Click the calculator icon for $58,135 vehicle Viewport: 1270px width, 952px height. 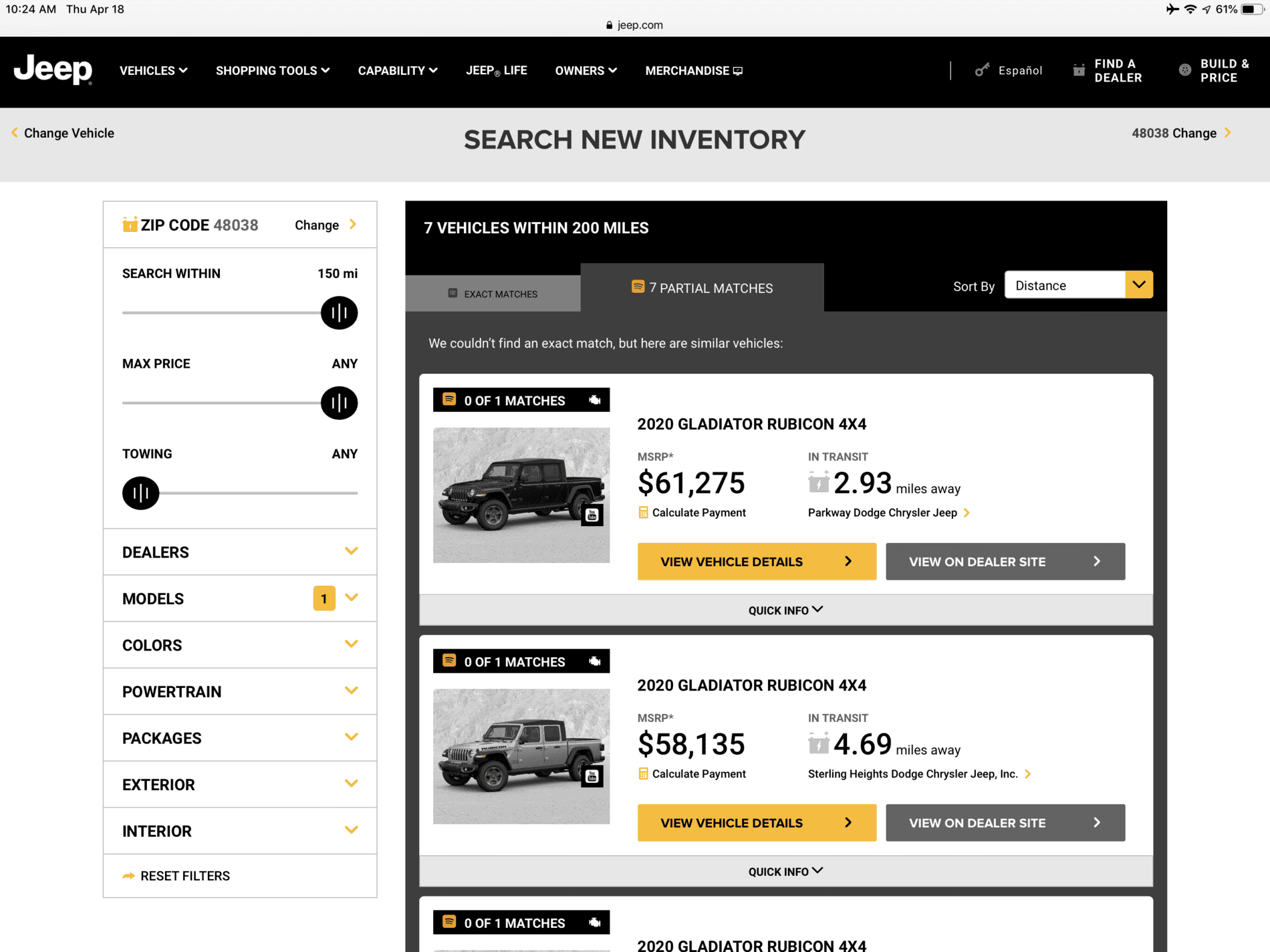pos(643,773)
